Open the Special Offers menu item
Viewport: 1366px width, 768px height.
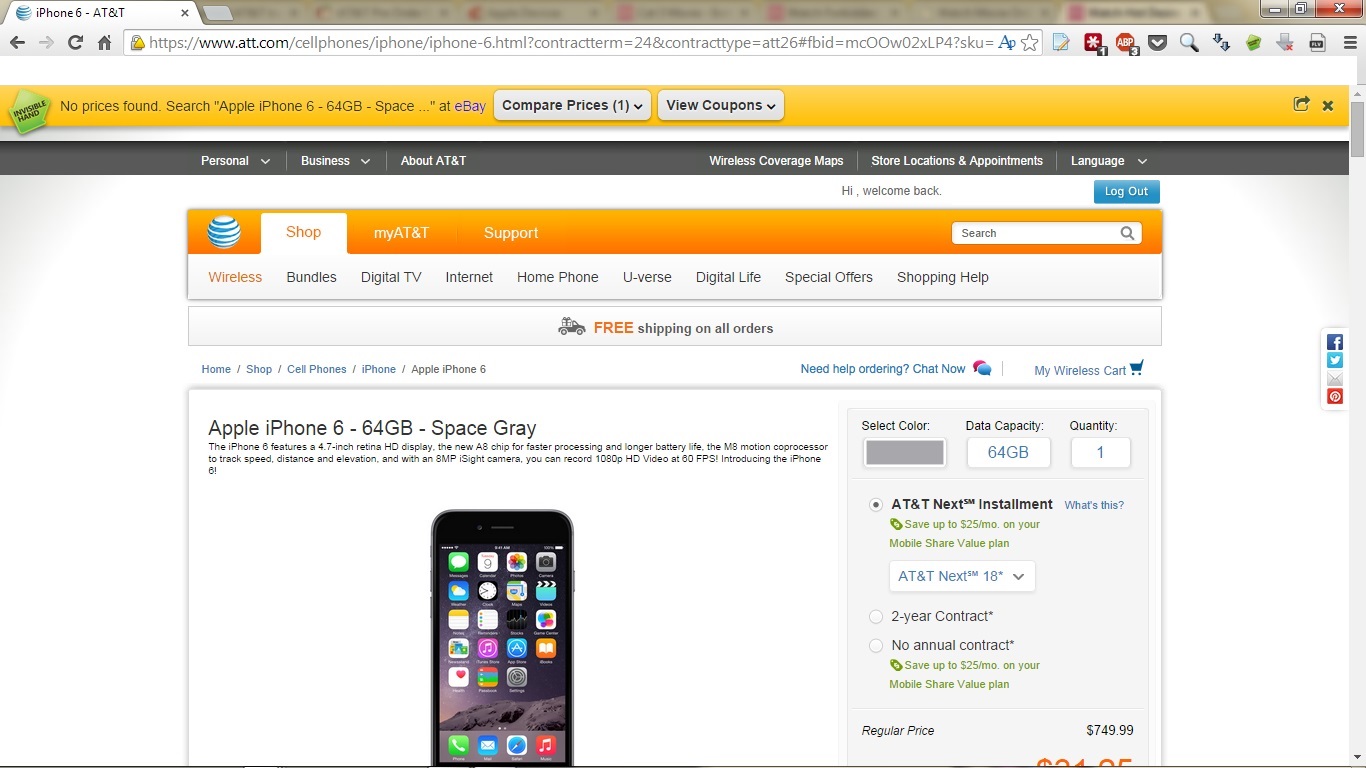click(x=829, y=277)
